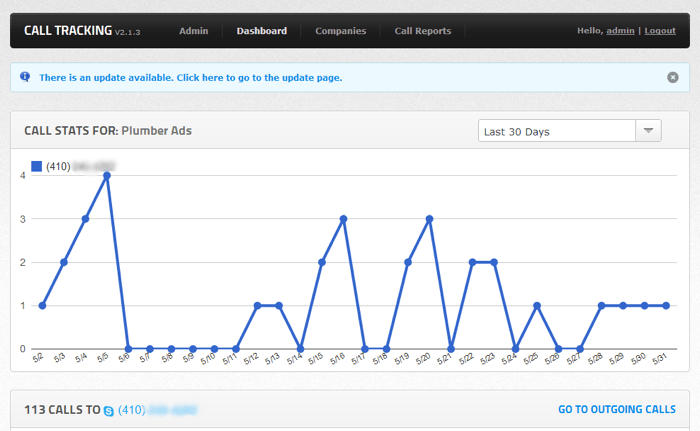Dismiss the update notification with the X icon

tap(673, 77)
